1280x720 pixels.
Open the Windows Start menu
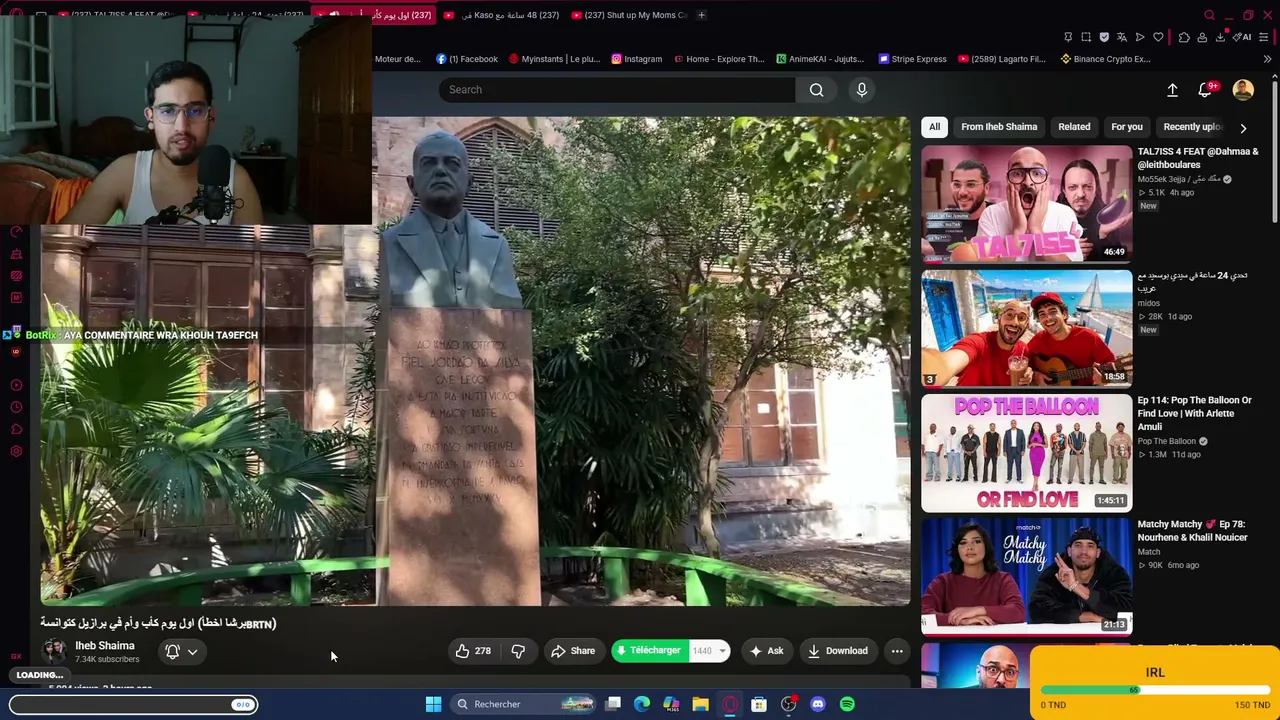tap(433, 704)
